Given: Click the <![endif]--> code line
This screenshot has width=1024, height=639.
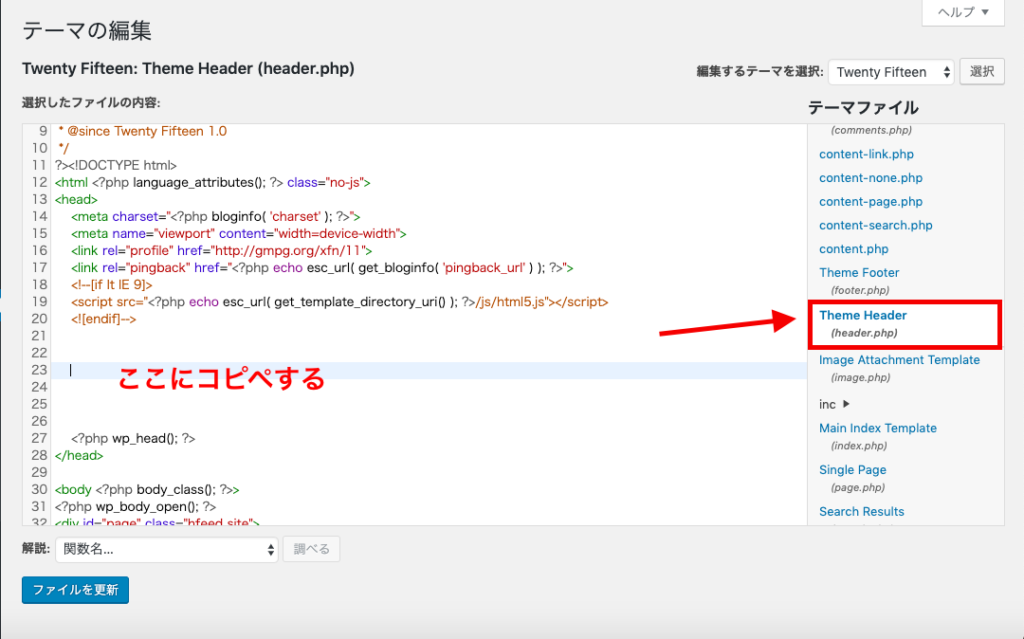Looking at the screenshot, I should tap(103, 319).
